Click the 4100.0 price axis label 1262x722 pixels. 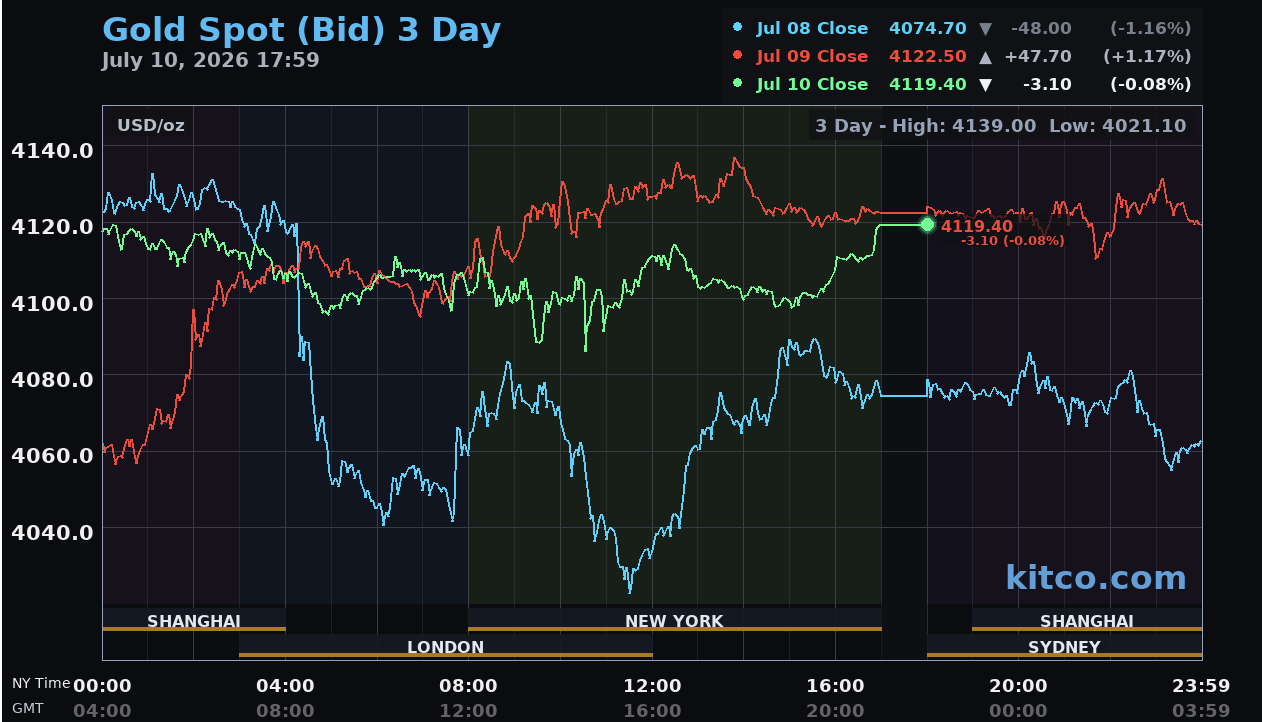coord(52,302)
